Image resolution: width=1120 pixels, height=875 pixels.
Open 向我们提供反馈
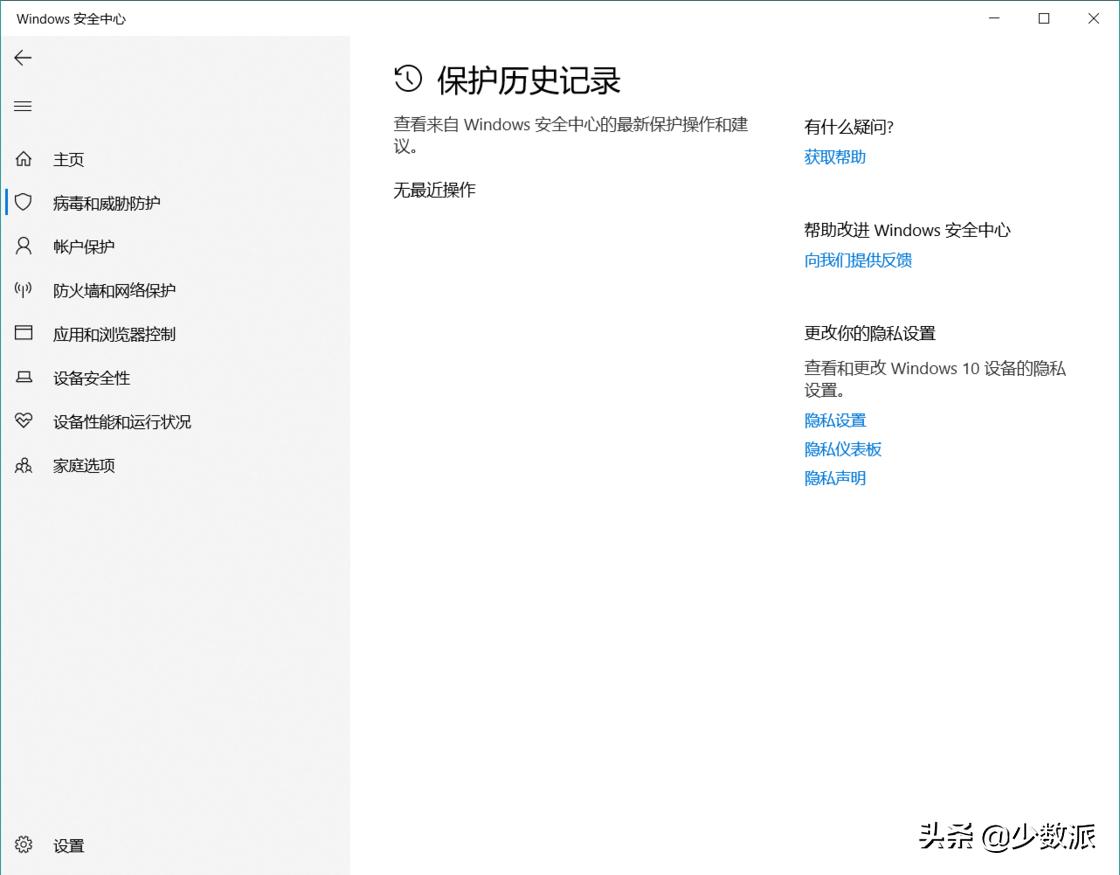[857, 260]
